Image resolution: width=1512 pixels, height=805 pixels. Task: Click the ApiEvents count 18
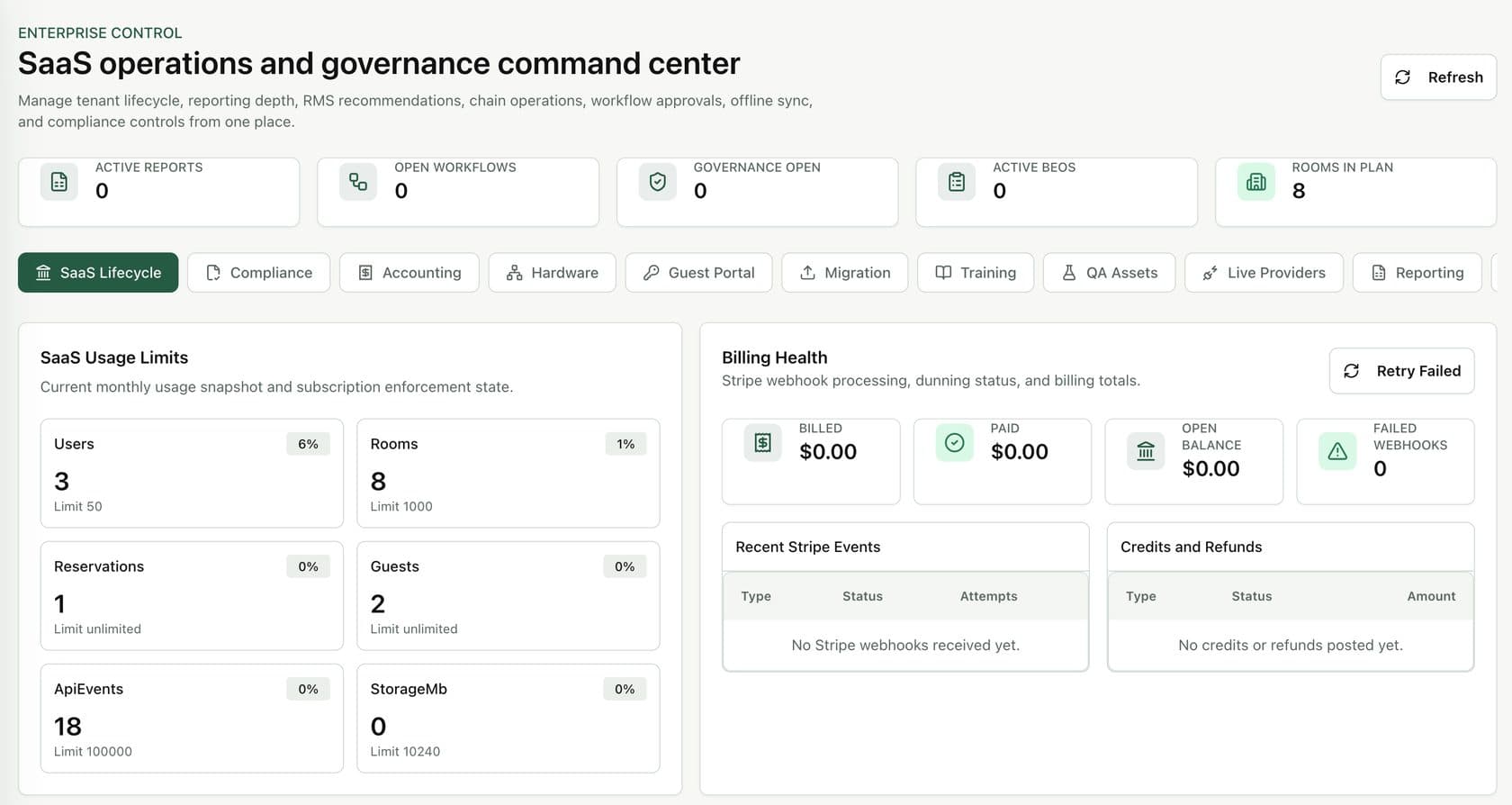67,726
